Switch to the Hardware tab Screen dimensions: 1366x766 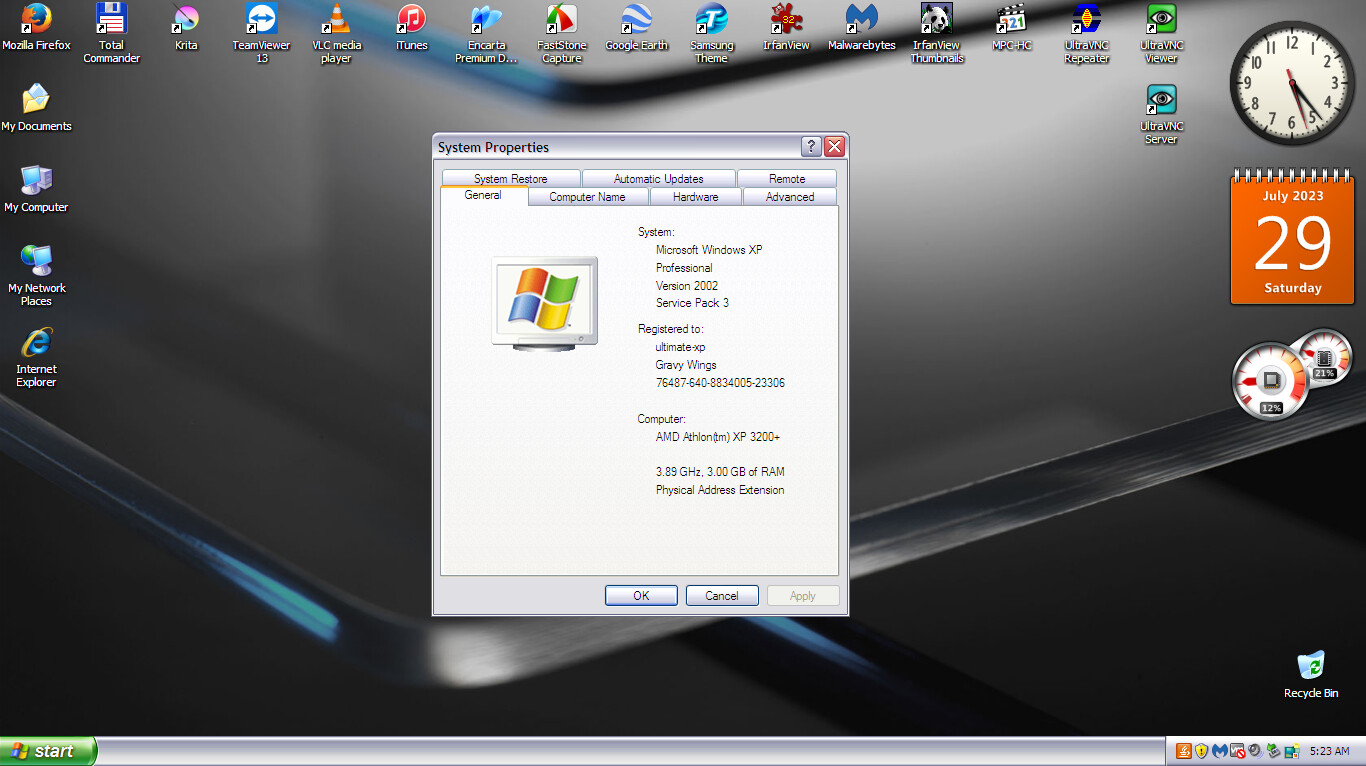695,197
